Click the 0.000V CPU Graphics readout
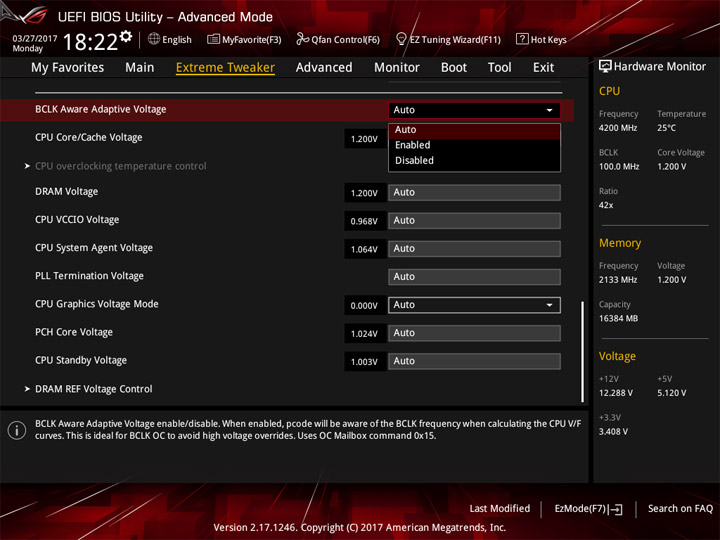The width and height of the screenshot is (720, 540). point(364,305)
